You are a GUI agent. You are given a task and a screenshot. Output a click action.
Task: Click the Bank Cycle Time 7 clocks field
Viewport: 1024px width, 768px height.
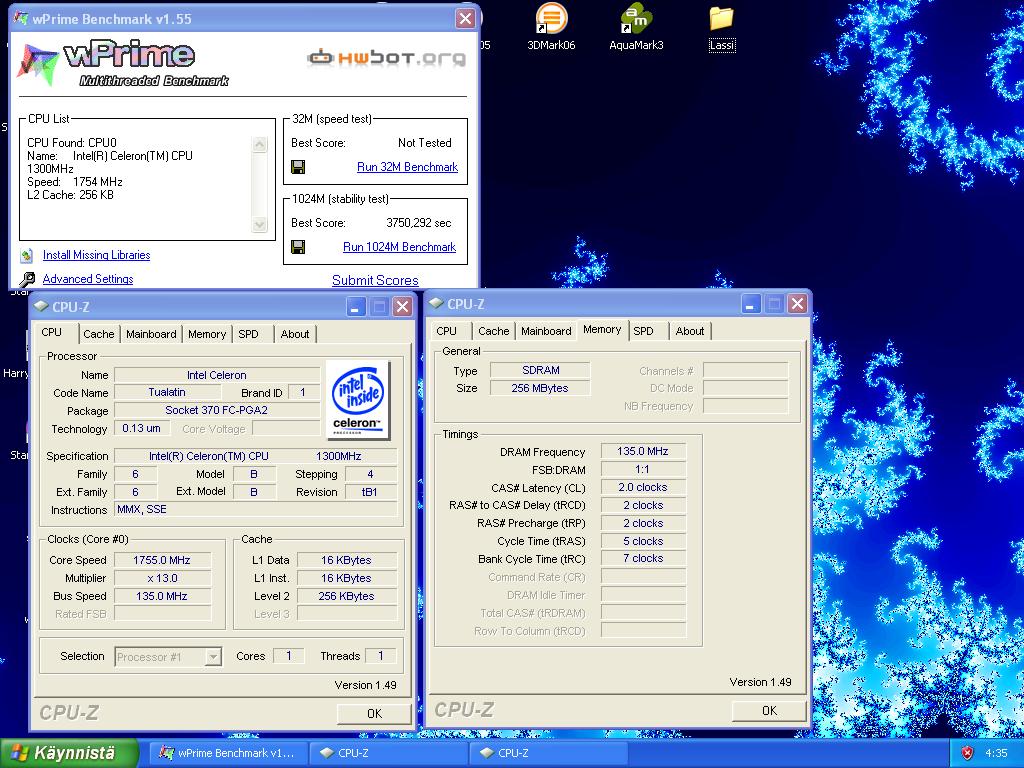pos(643,558)
